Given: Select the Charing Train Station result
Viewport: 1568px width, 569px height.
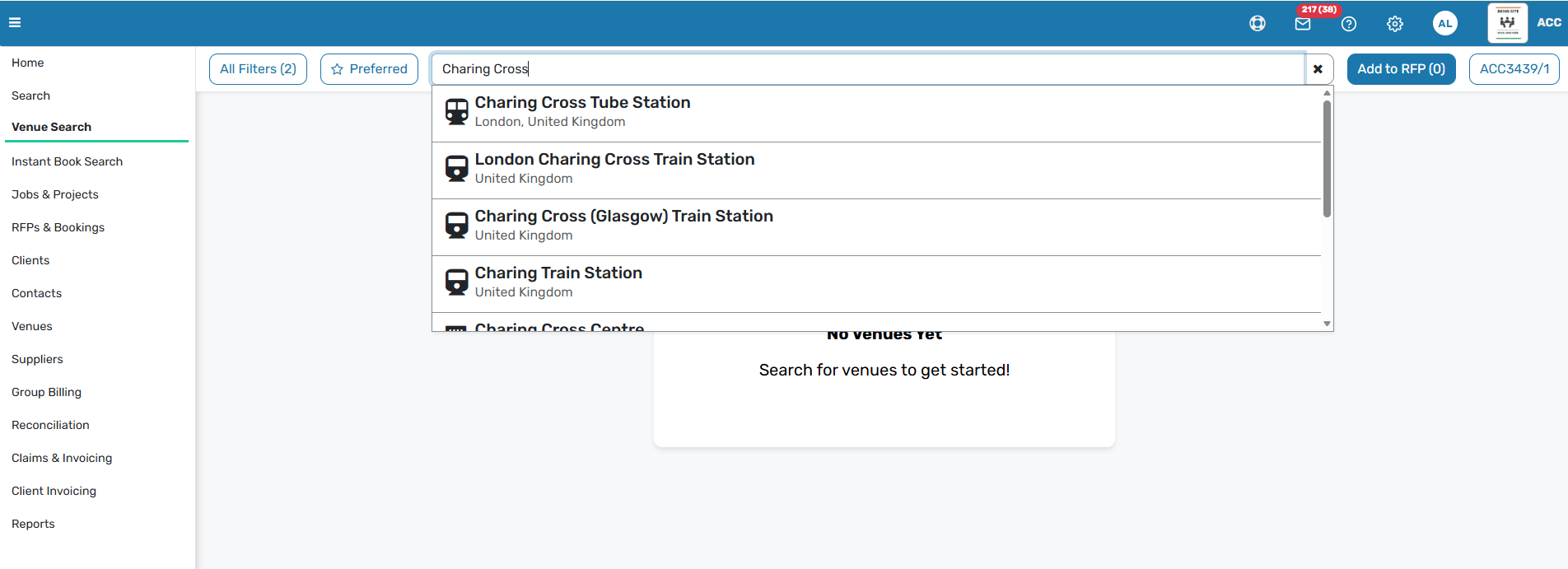Looking at the screenshot, I should pos(876,283).
